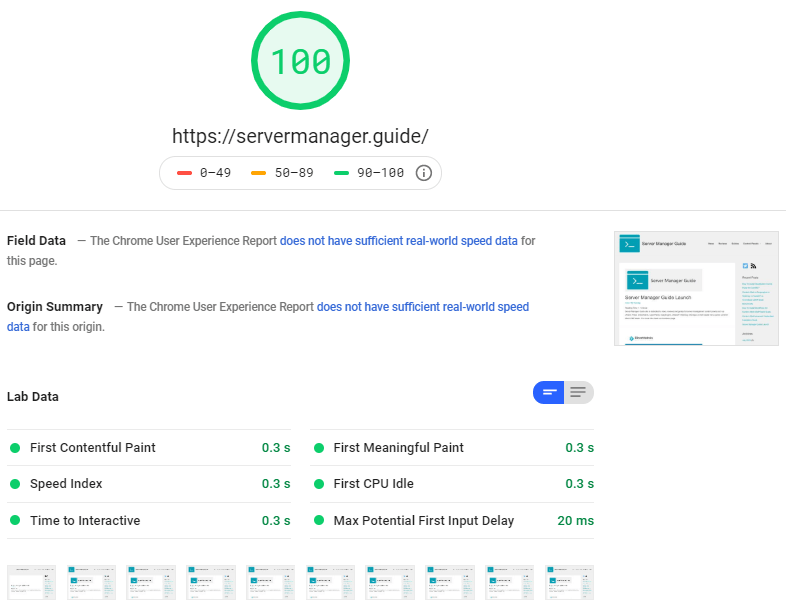The image size is (786, 602).
Task: Click the green dot beside Speed Index
Action: click(15, 484)
